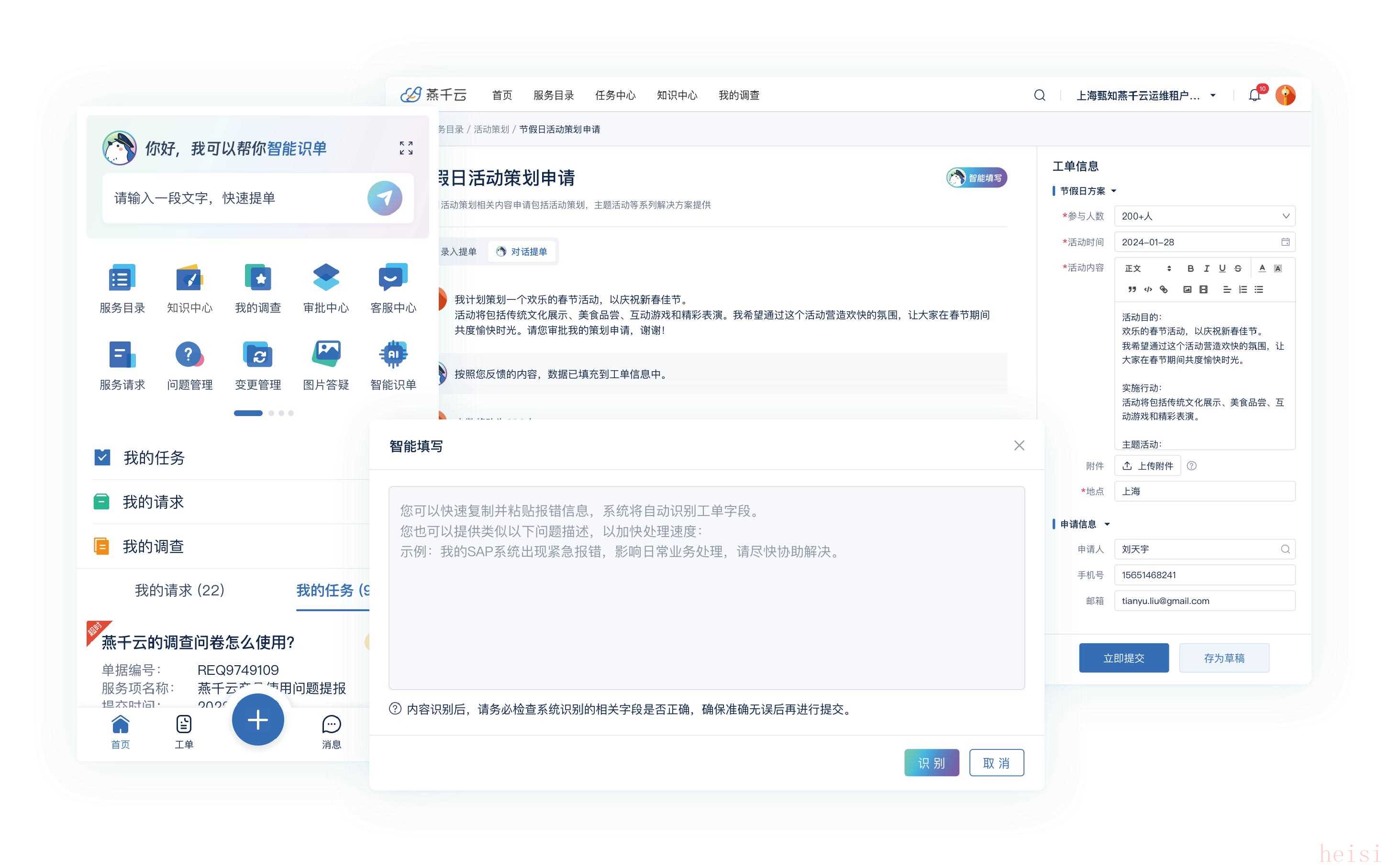Click the search magnifier in the top navigation
Screen dimensions: 1389x868
pyautogui.click(x=1039, y=95)
